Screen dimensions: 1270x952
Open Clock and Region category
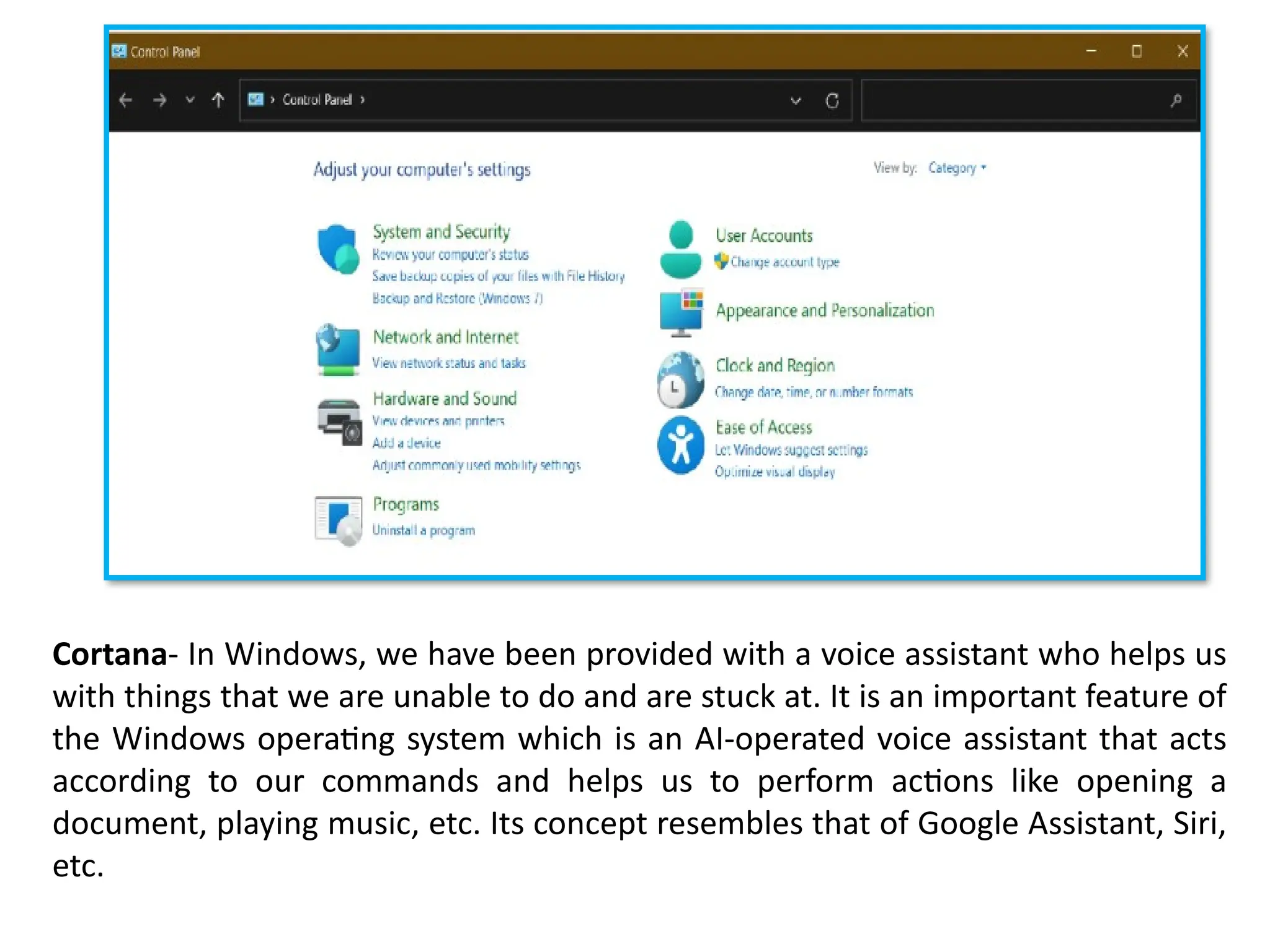coord(775,366)
